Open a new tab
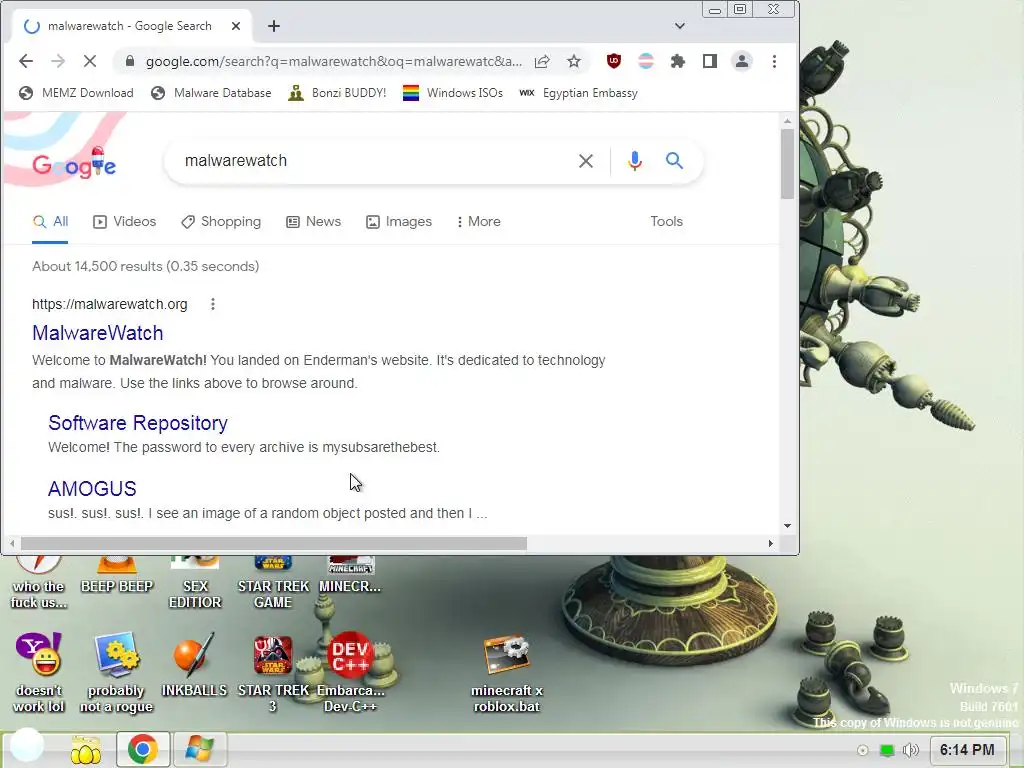Image resolution: width=1024 pixels, height=768 pixels. (x=274, y=26)
